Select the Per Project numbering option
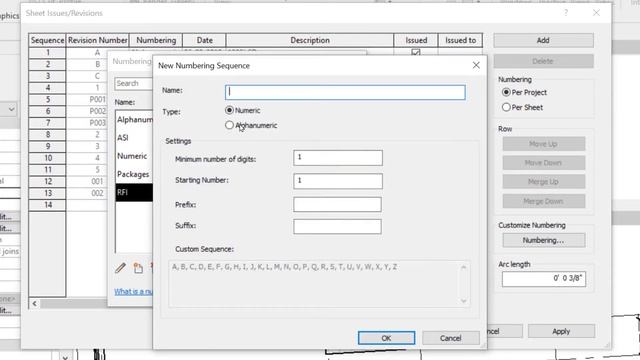The image size is (640, 360). pyautogui.click(x=506, y=92)
